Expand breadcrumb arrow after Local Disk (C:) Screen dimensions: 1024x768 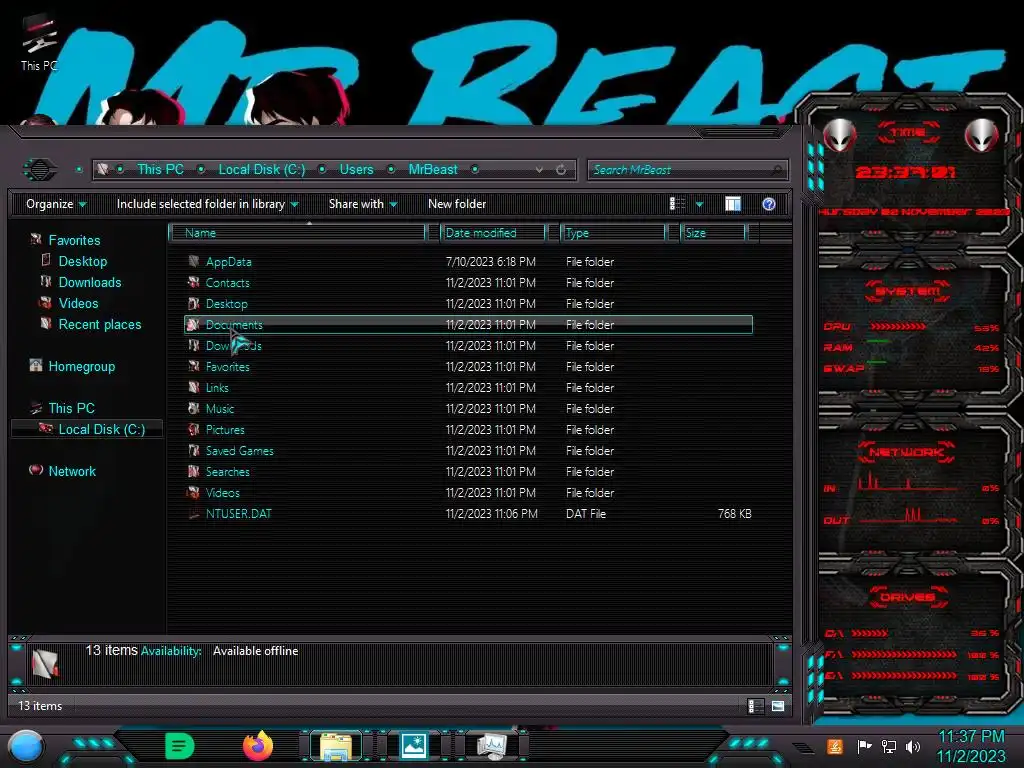click(322, 170)
